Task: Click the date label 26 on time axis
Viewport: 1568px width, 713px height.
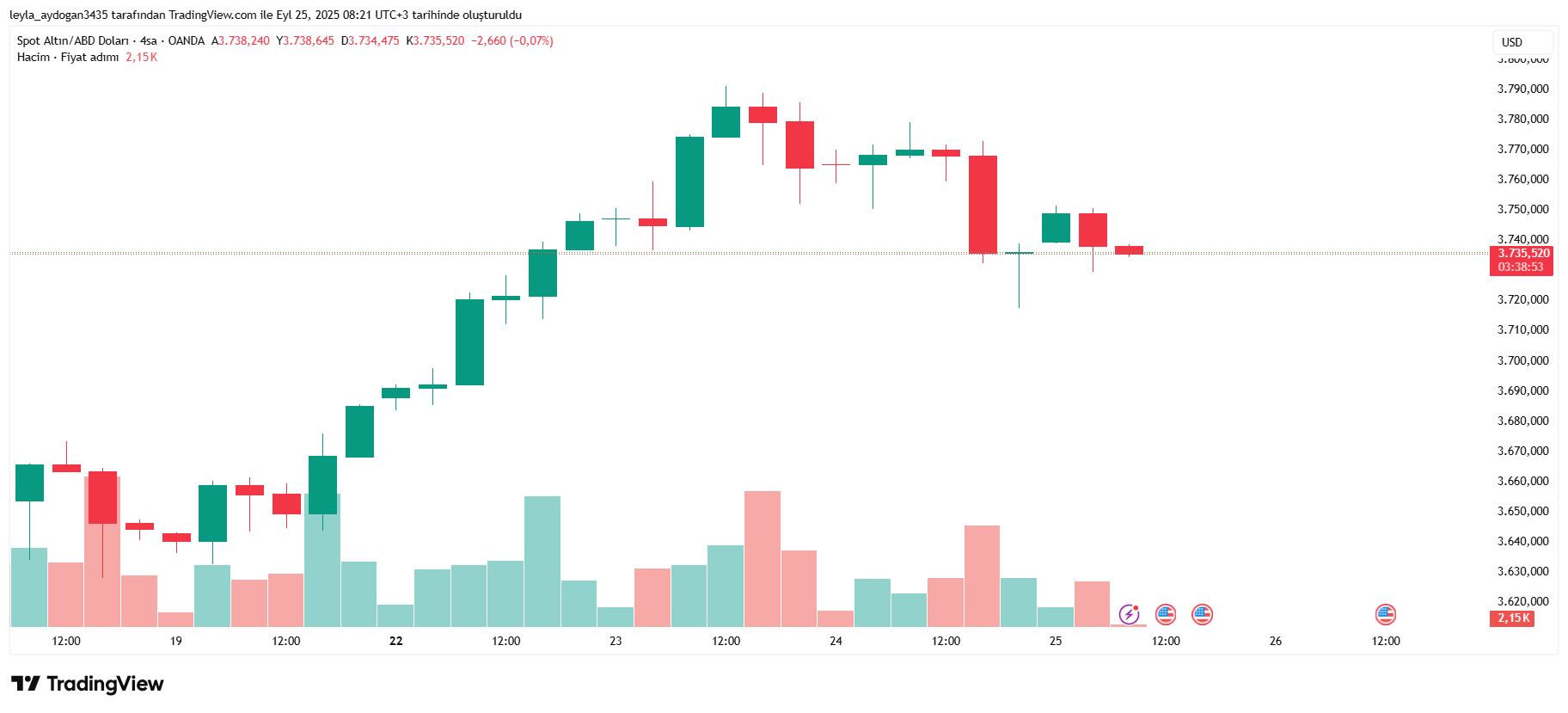Action: coord(1276,641)
